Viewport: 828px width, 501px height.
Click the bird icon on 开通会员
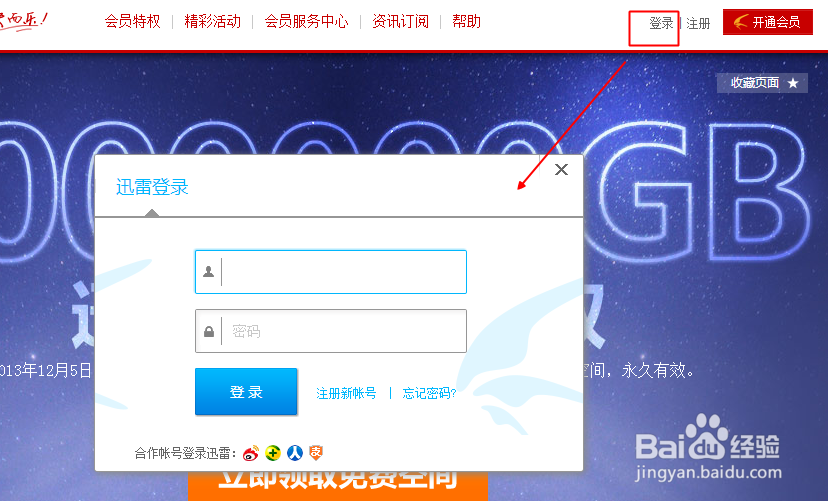coord(741,22)
